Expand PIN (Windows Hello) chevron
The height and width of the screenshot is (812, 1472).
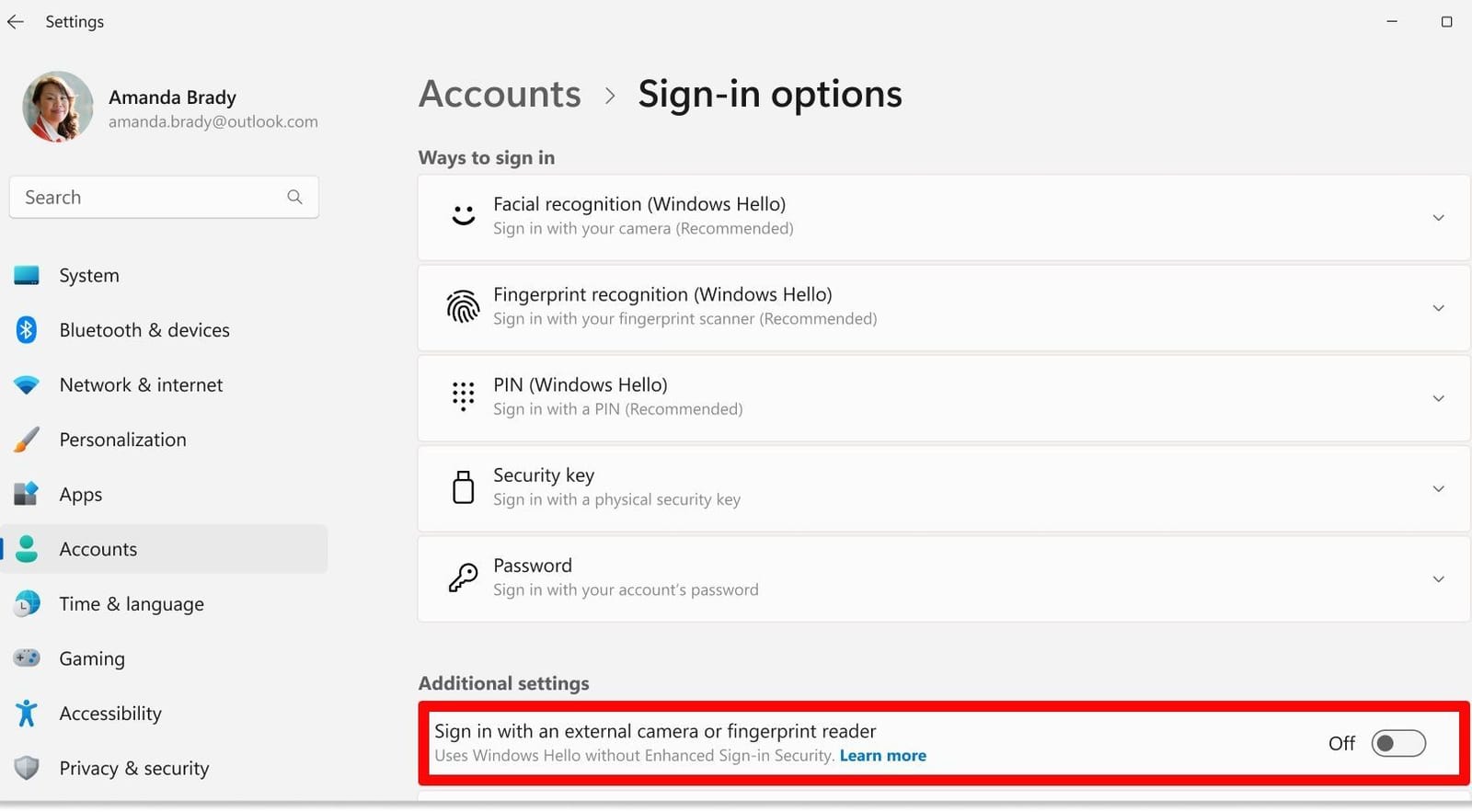coord(1438,398)
